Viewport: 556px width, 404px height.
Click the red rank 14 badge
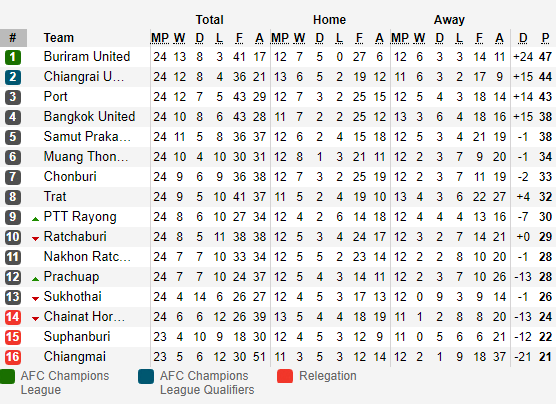pyautogui.click(x=13, y=317)
